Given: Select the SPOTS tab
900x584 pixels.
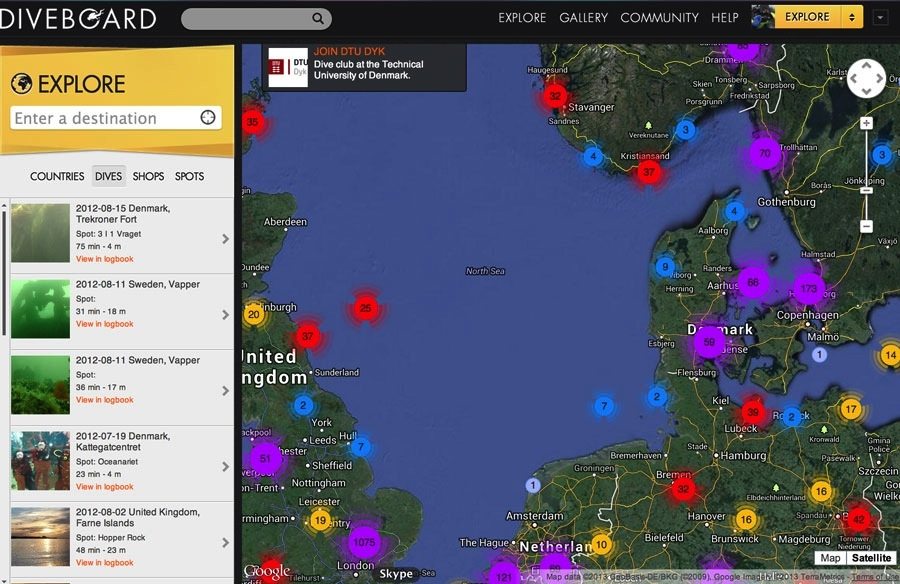Looking at the screenshot, I should coord(189,176).
